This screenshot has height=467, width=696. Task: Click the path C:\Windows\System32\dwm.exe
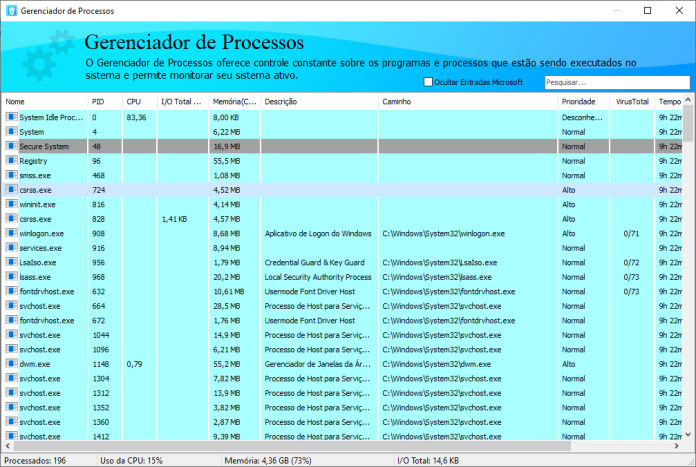[x=437, y=364]
